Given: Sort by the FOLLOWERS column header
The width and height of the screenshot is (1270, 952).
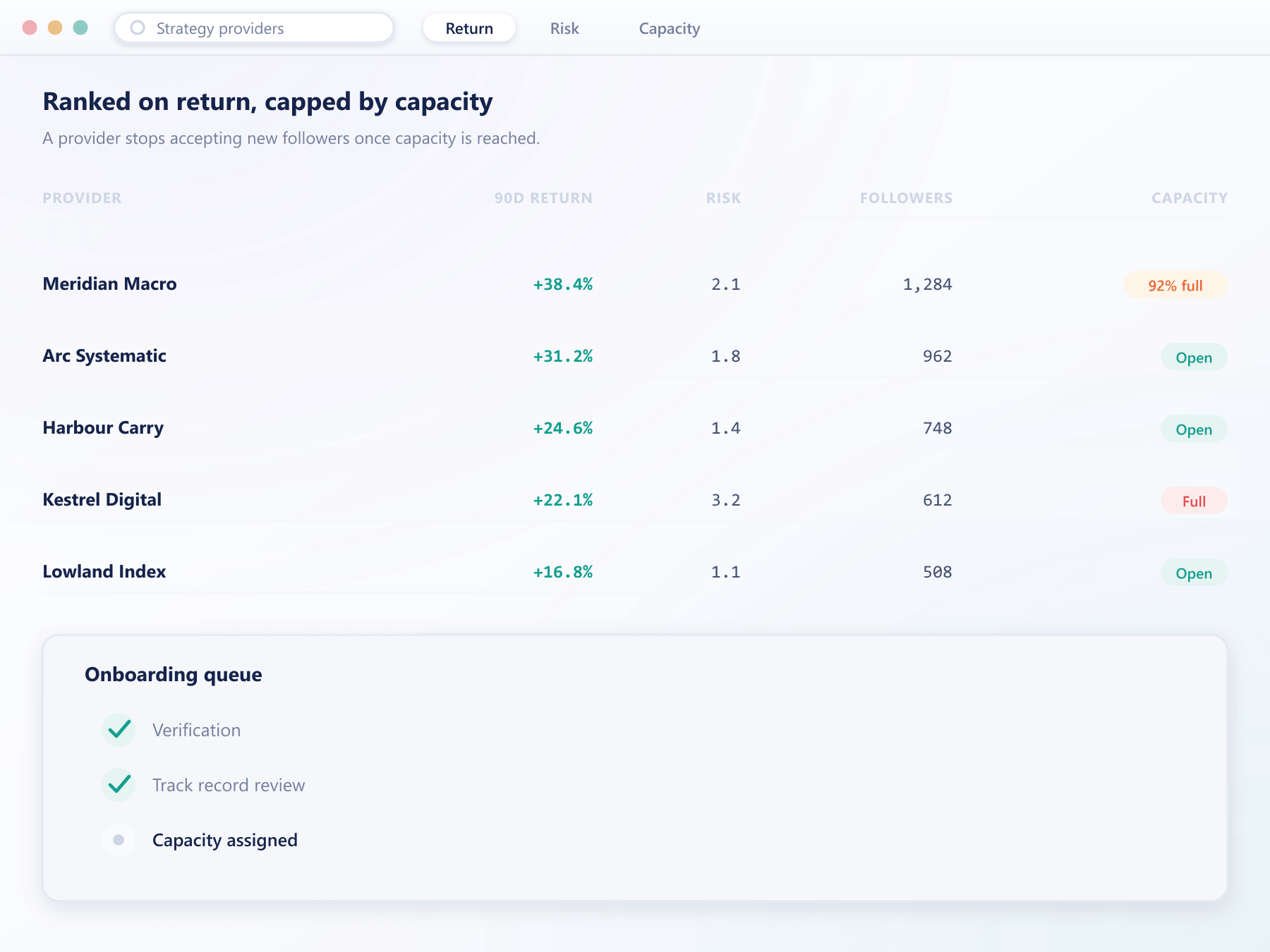Looking at the screenshot, I should (906, 198).
